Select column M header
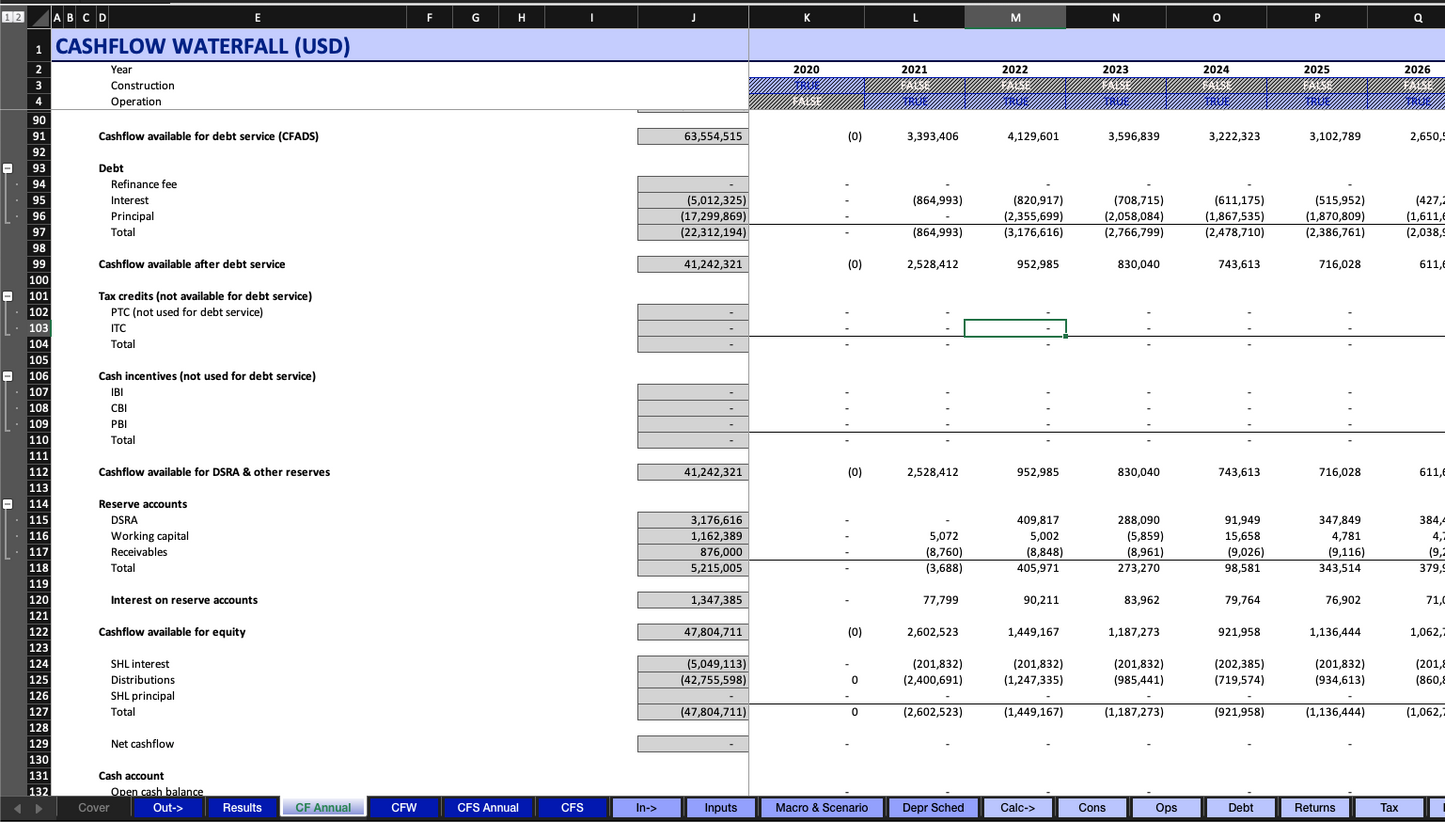This screenshot has width=1445, height=822. point(1015,17)
